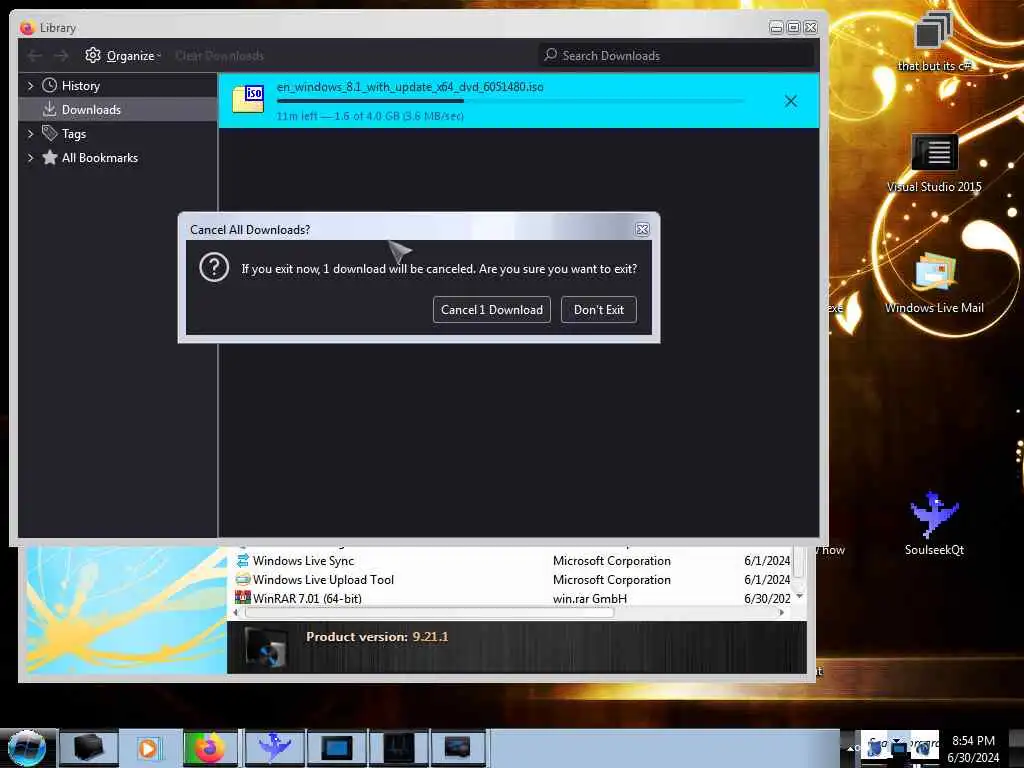The width and height of the screenshot is (1024, 768).
Task: Click the History clock icon
Action: (50, 85)
